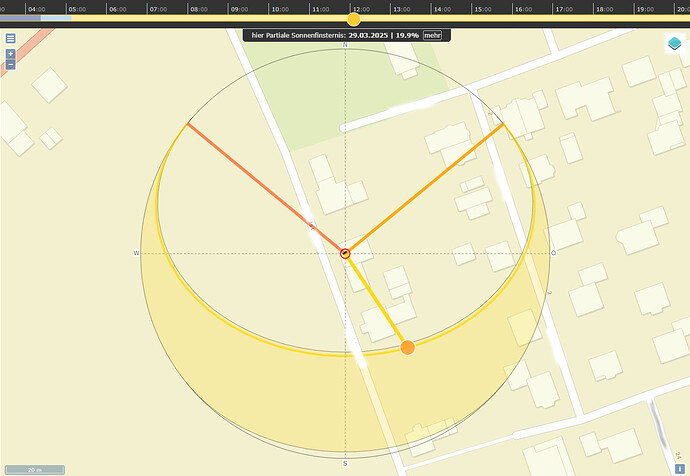Click the 11:00 mark on the timeline
This screenshot has width=690, height=476.
pyautogui.click(x=321, y=9)
